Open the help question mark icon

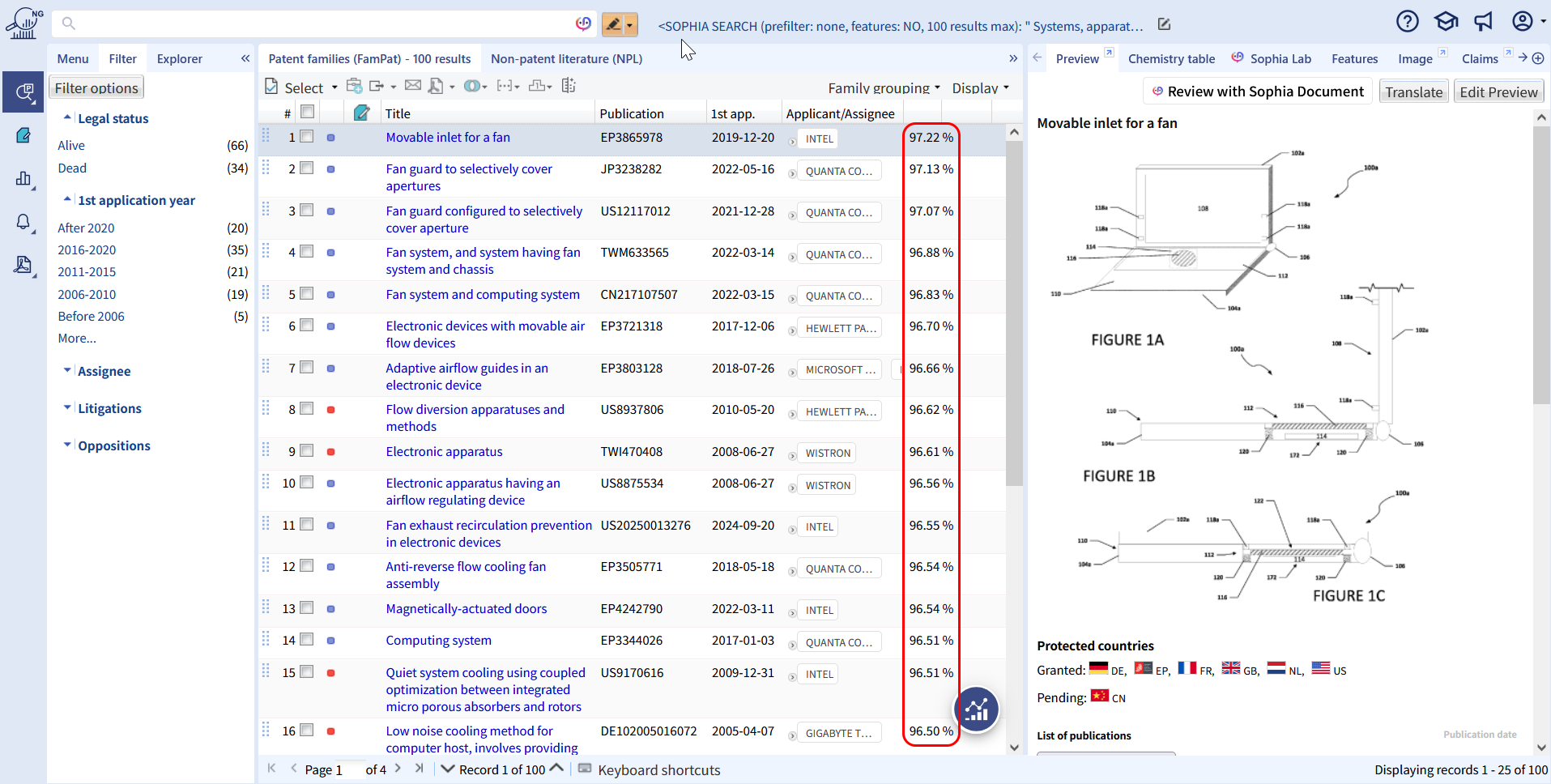click(x=1408, y=21)
